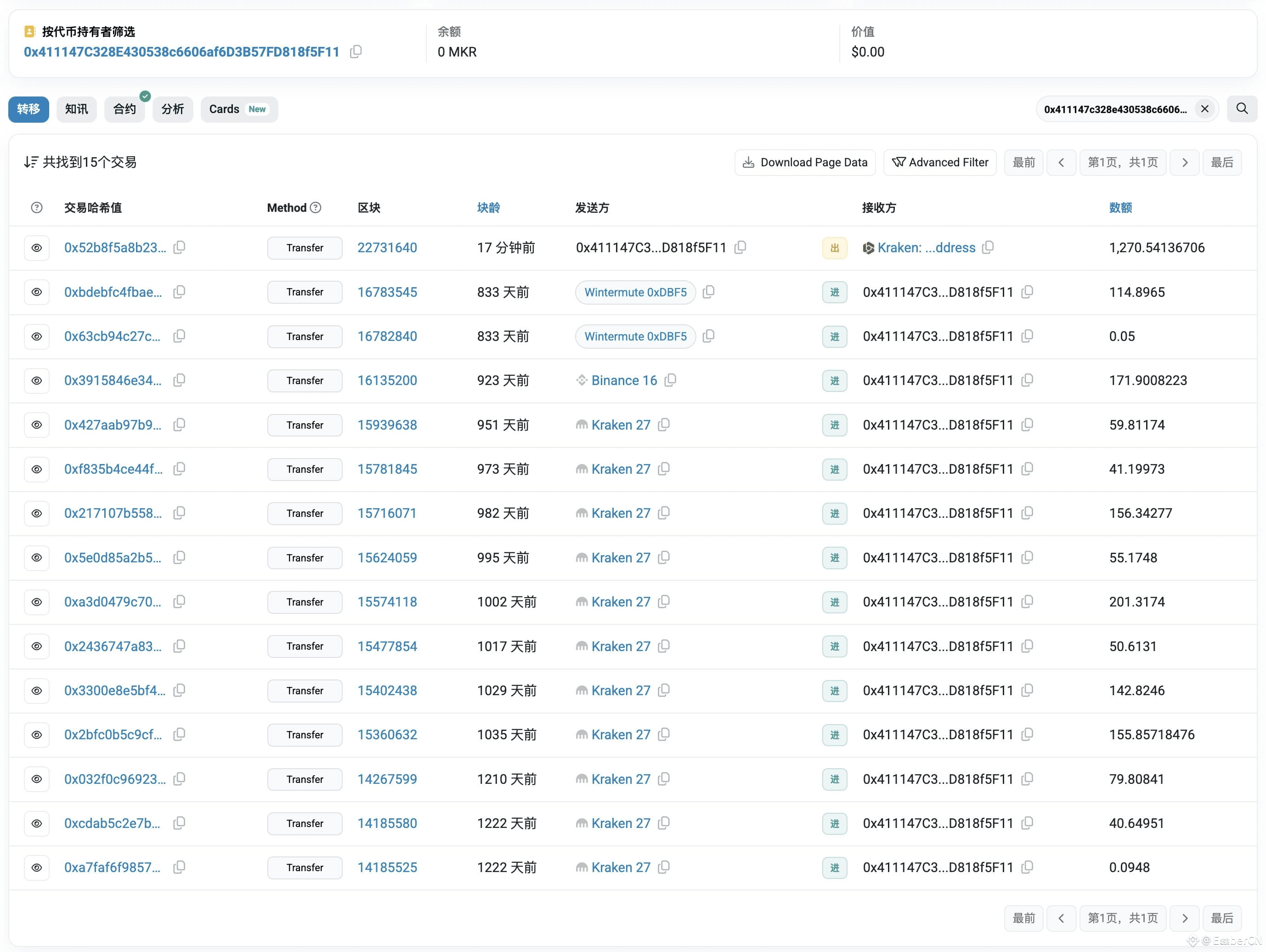Image resolution: width=1266 pixels, height=952 pixels.
Task: Switch to the 合约 tab
Action: (x=125, y=109)
